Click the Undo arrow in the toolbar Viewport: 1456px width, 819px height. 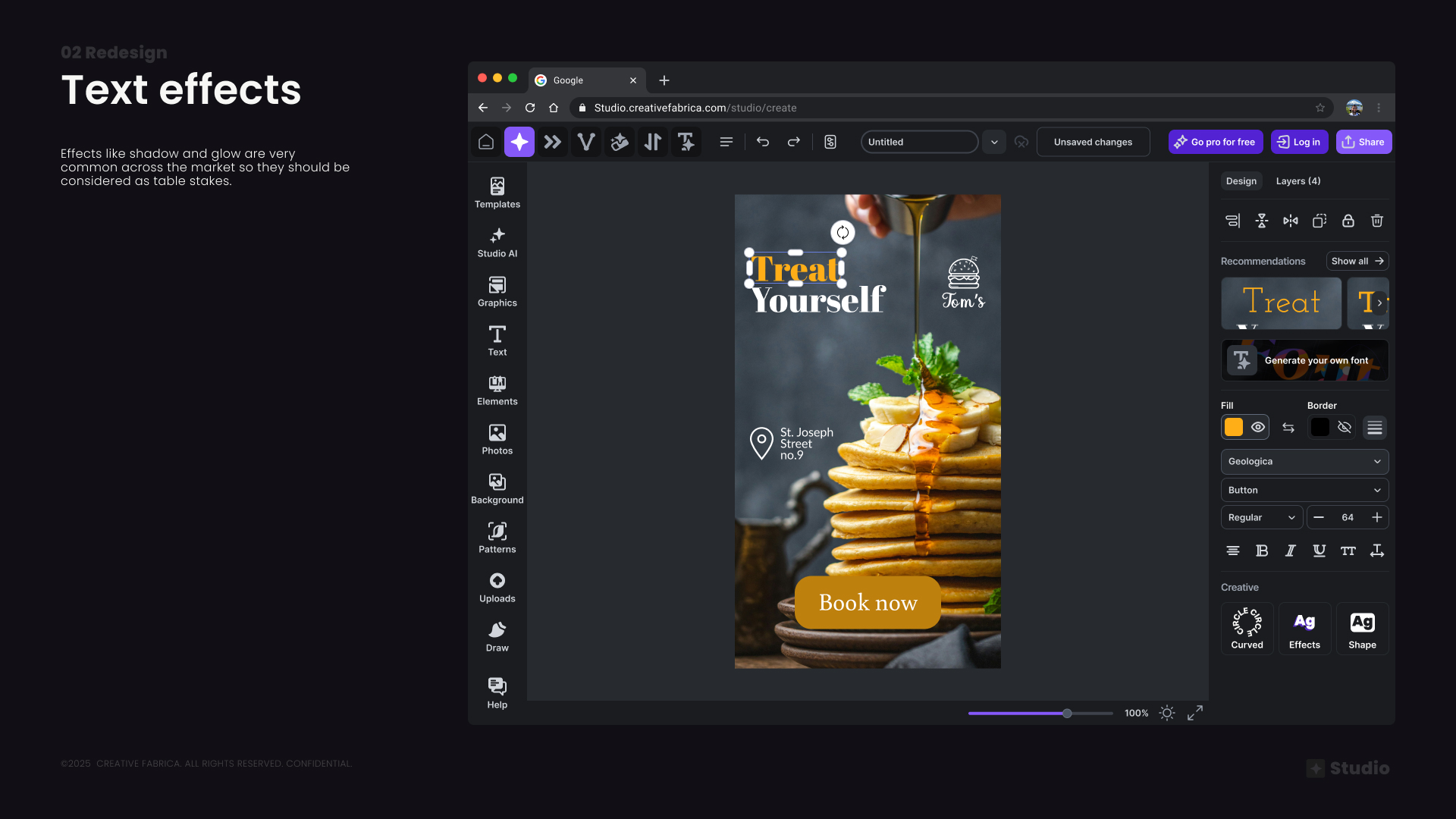coord(763,142)
